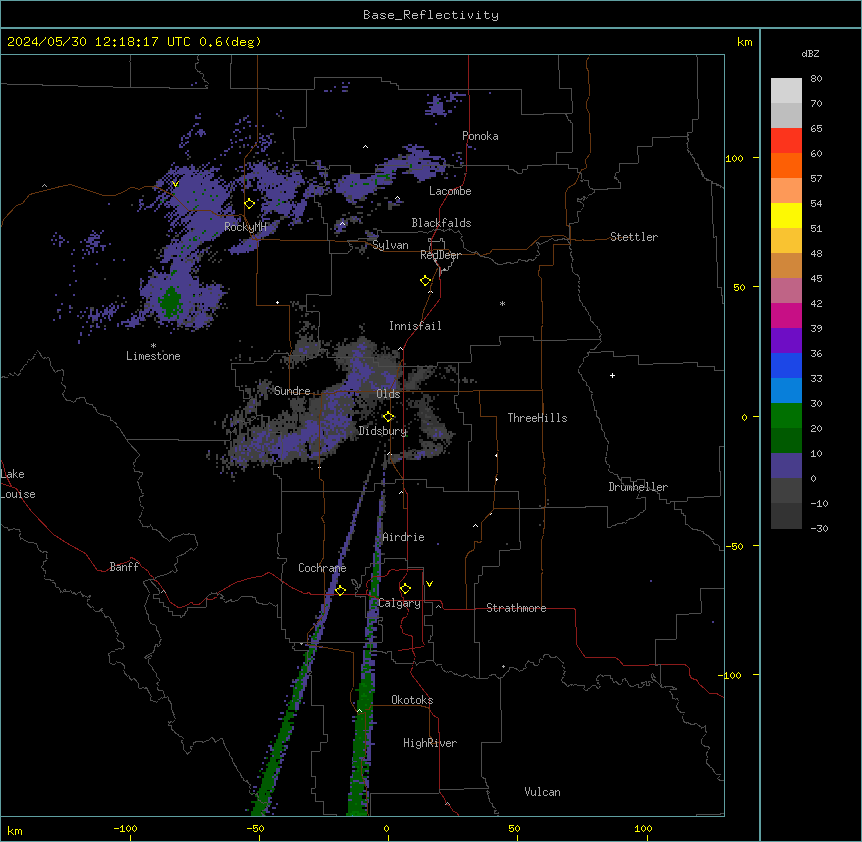The height and width of the screenshot is (842, 862).
Task: Click the RedDeer city label
Action: (x=440, y=255)
